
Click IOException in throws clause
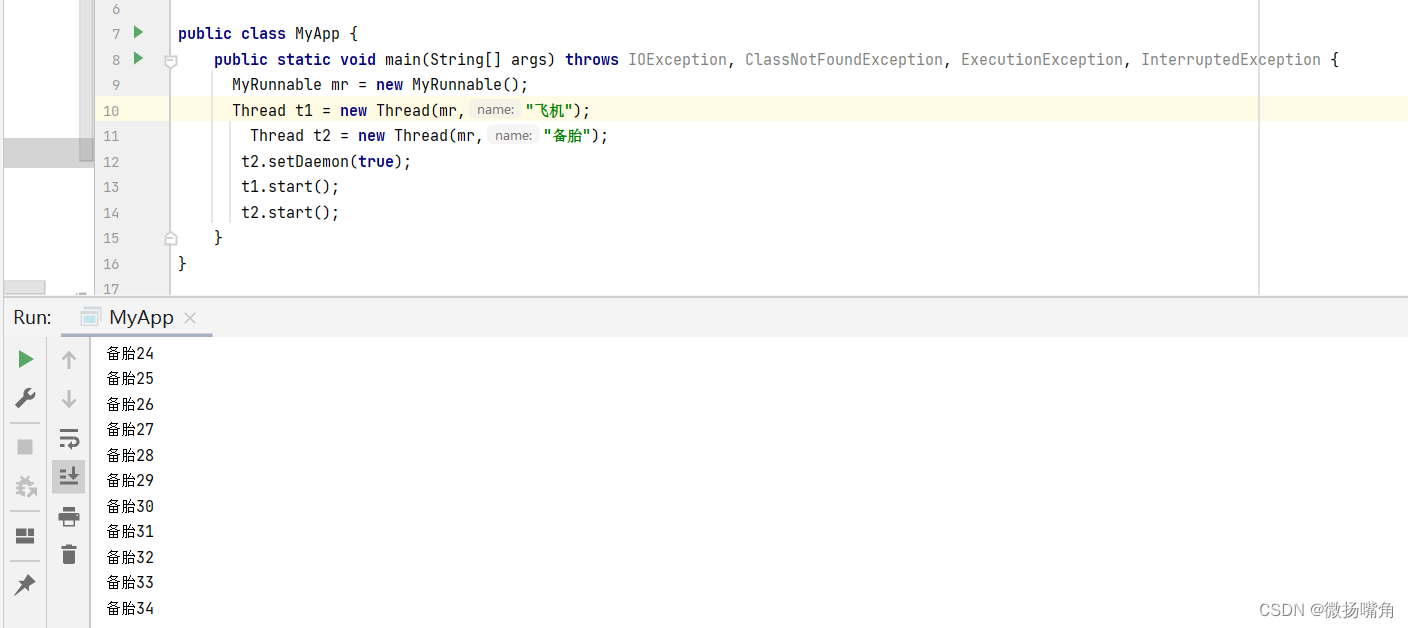(677, 59)
